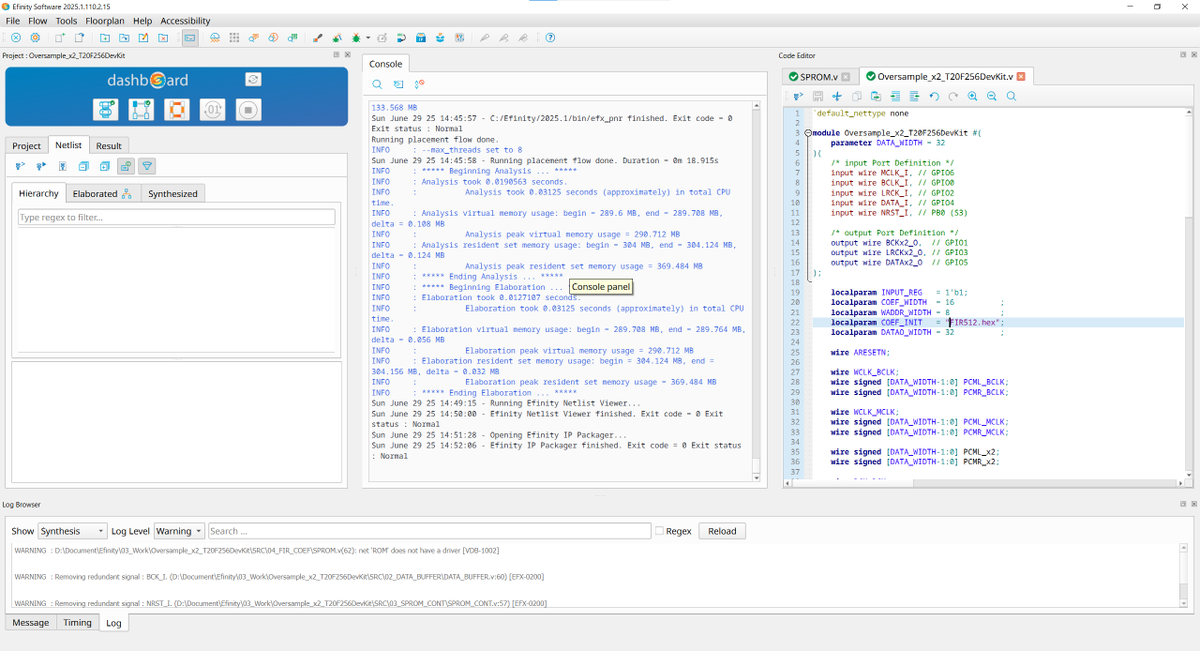Click the edit project pencil toolbar icon
This screenshot has width=1200, height=651.
[x=143, y=38]
